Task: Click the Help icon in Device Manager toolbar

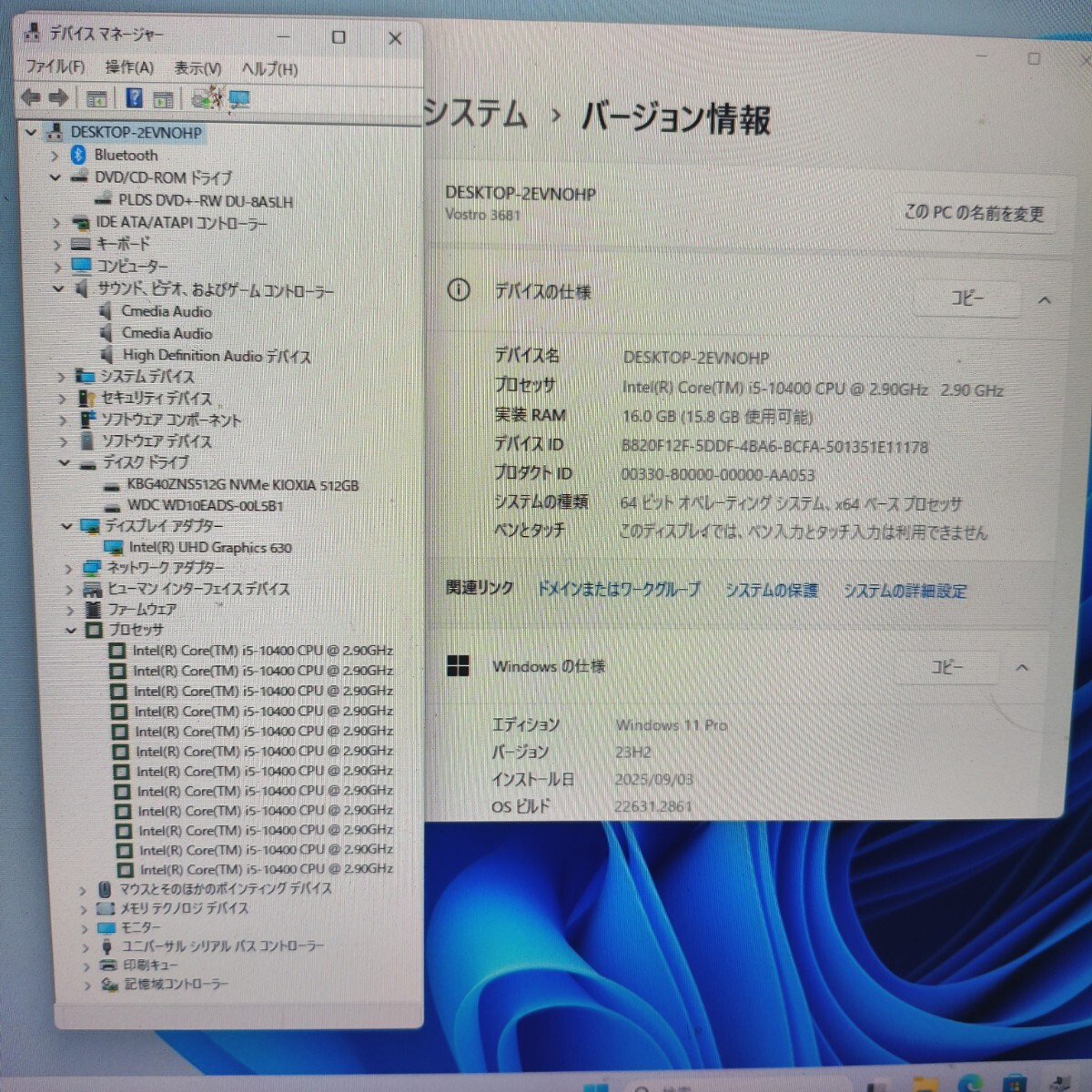Action: click(134, 98)
